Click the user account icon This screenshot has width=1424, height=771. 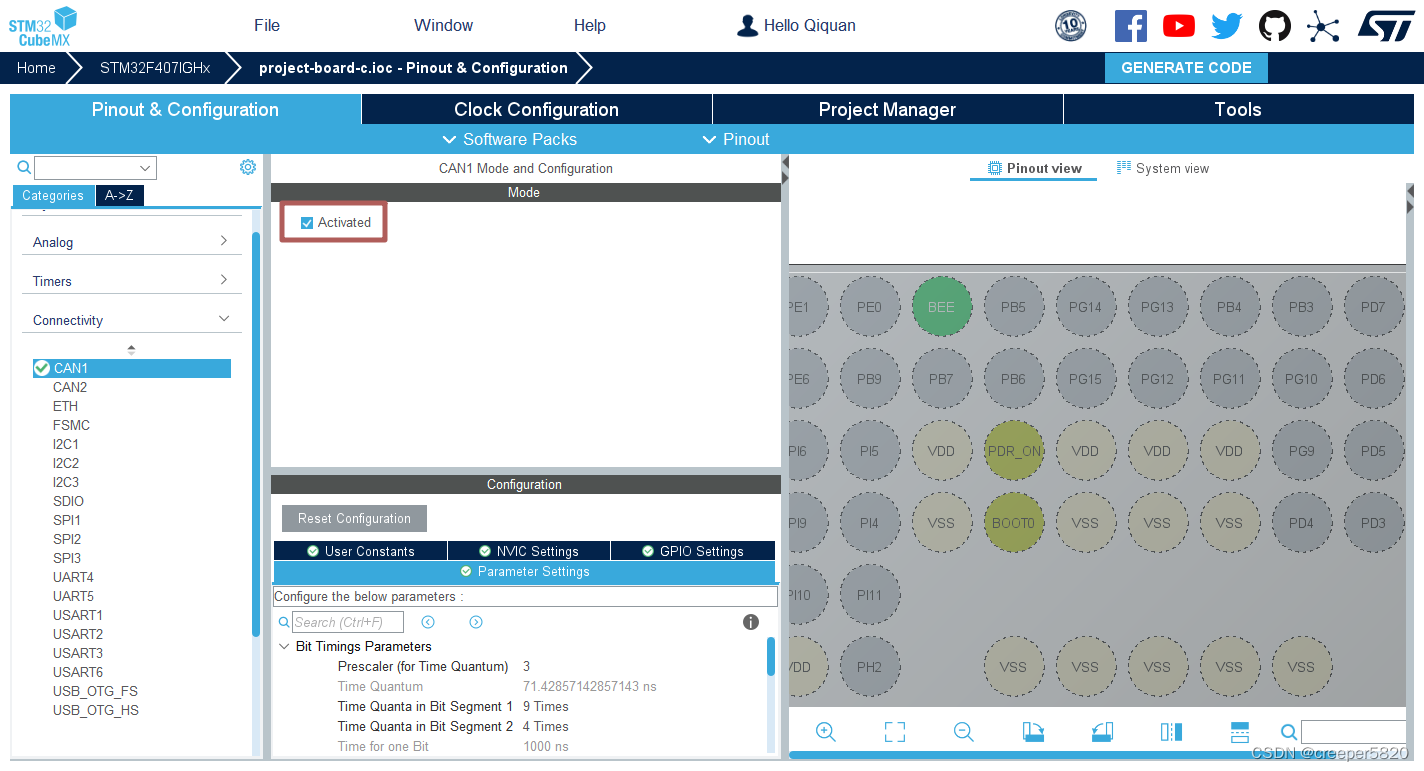(747, 26)
